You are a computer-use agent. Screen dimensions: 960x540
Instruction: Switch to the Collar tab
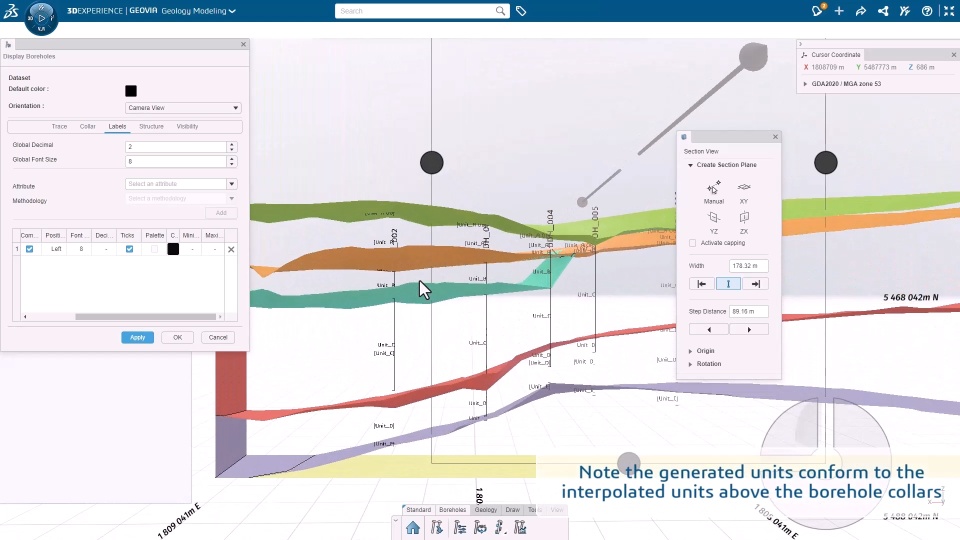click(x=88, y=127)
